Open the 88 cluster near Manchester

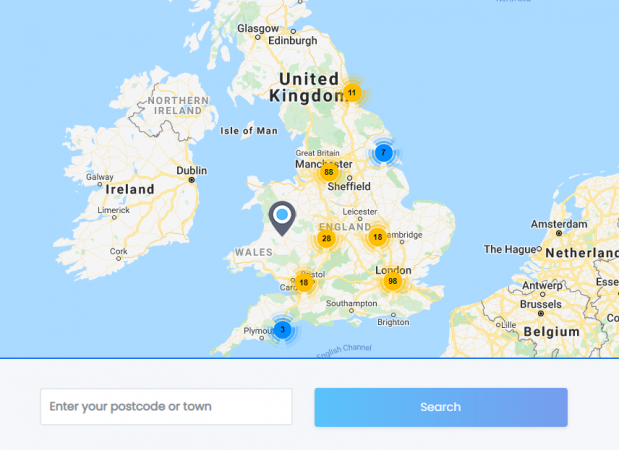pyautogui.click(x=328, y=173)
